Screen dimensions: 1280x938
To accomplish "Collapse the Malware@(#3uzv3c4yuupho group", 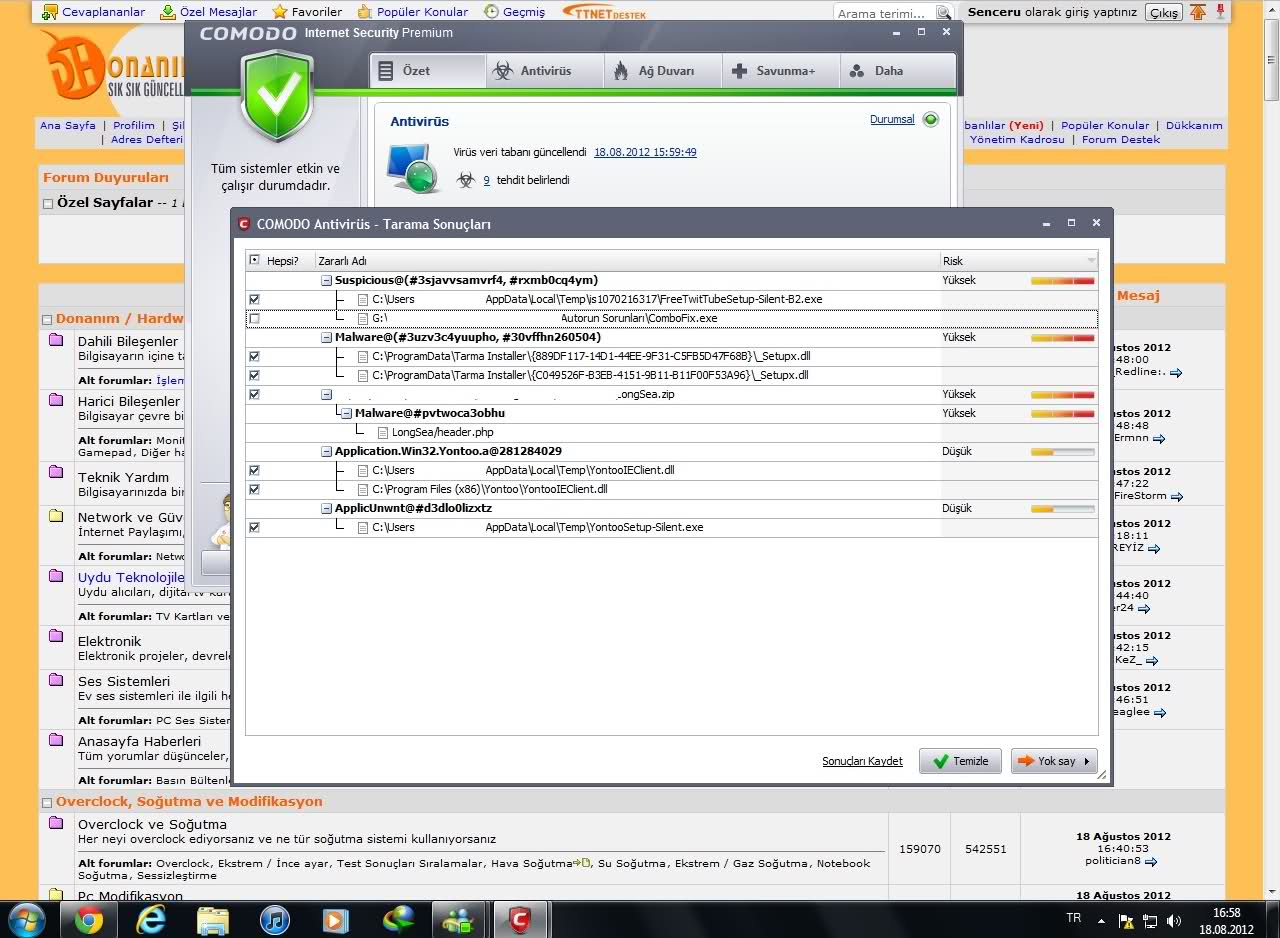I will 326,338.
